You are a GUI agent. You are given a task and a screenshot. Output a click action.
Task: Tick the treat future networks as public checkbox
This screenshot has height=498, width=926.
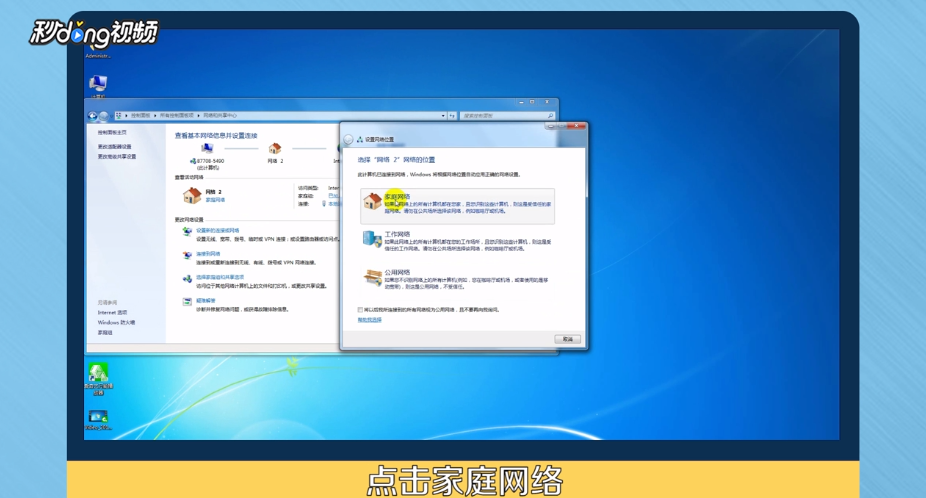pos(360,310)
